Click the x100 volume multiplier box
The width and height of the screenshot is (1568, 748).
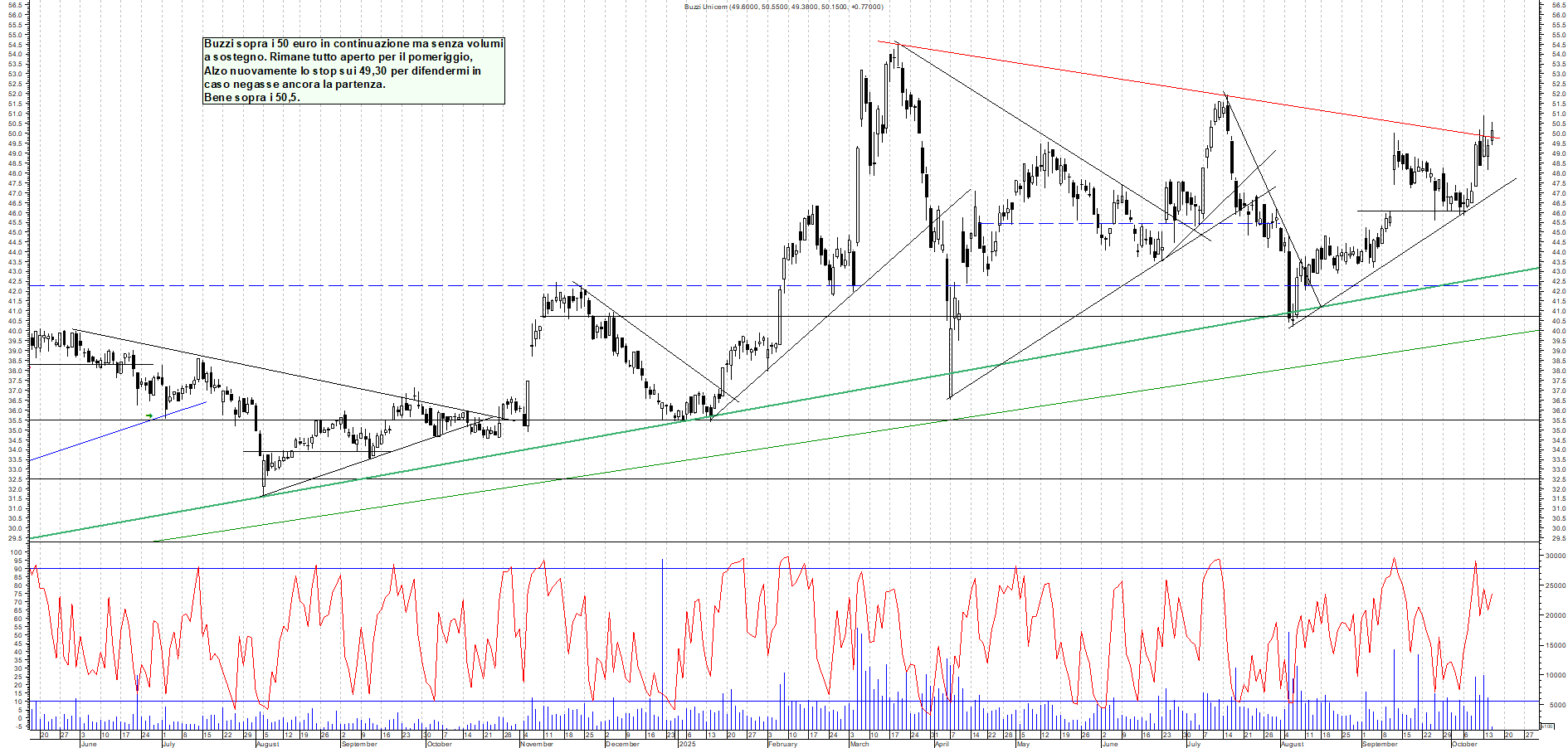click(1546, 726)
